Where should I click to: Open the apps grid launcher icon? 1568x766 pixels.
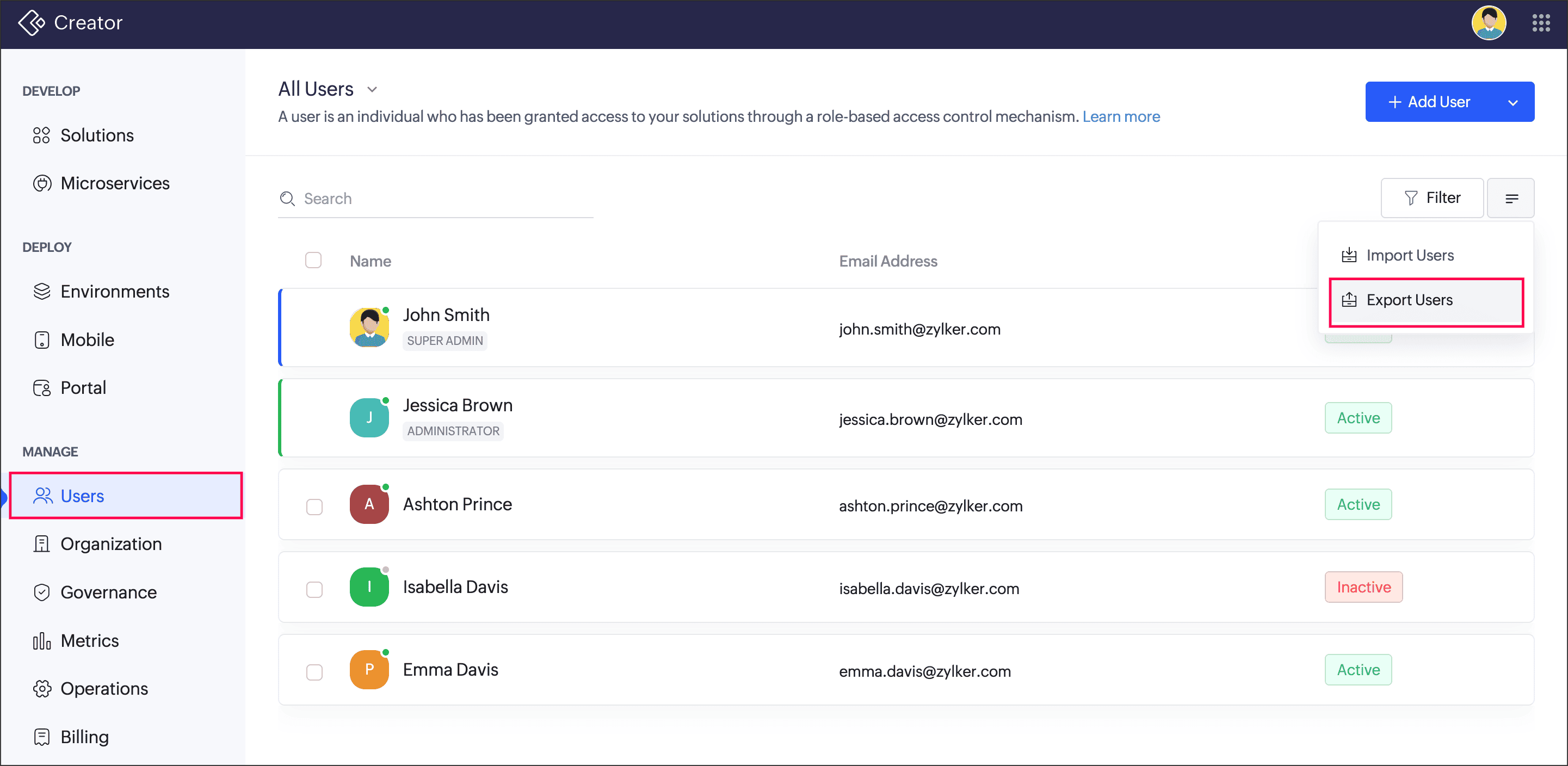(1541, 22)
